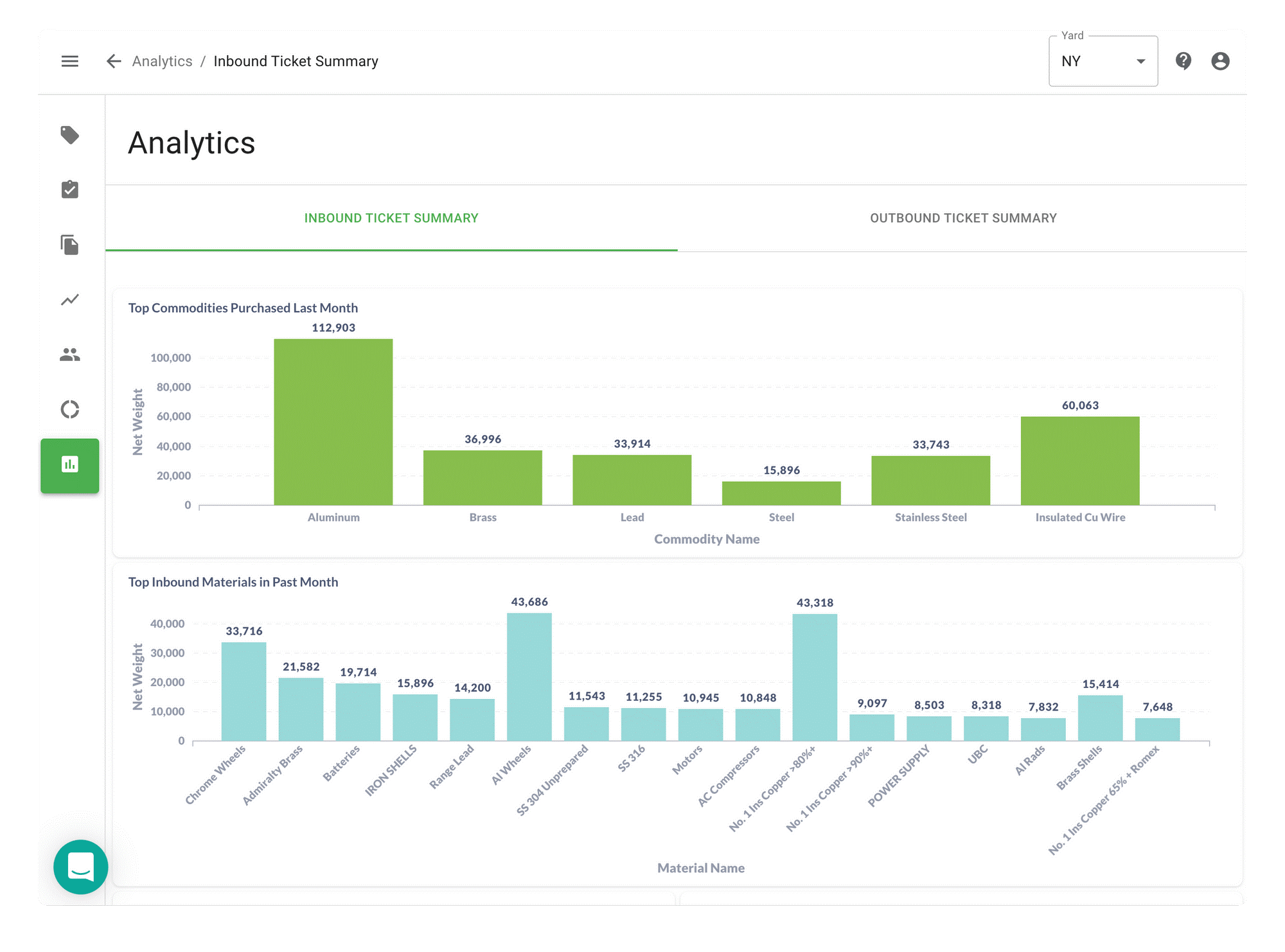
Task: Open the user profile account icon
Action: [x=1220, y=61]
